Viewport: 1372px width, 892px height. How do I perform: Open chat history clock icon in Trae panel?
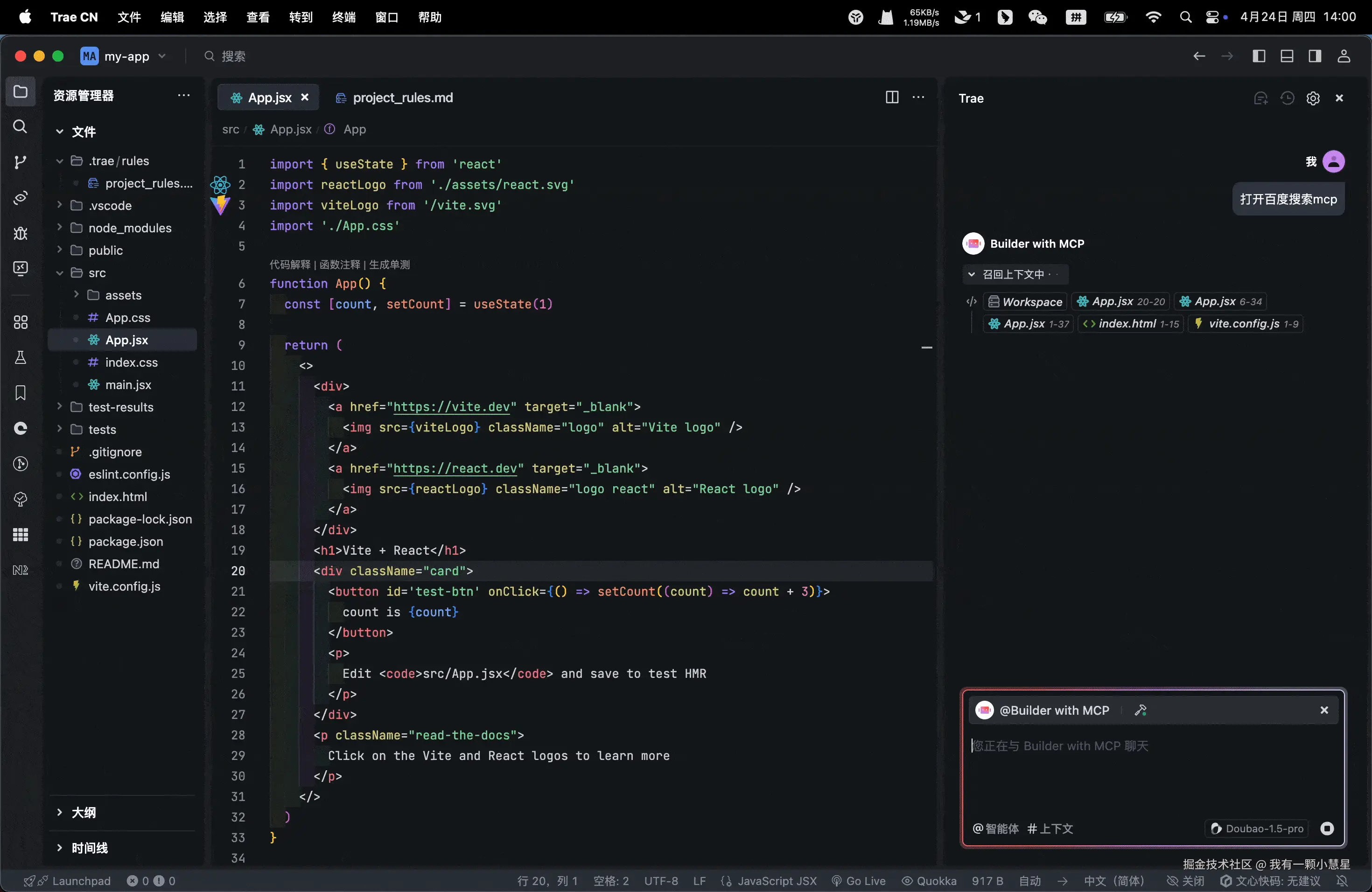1287,98
